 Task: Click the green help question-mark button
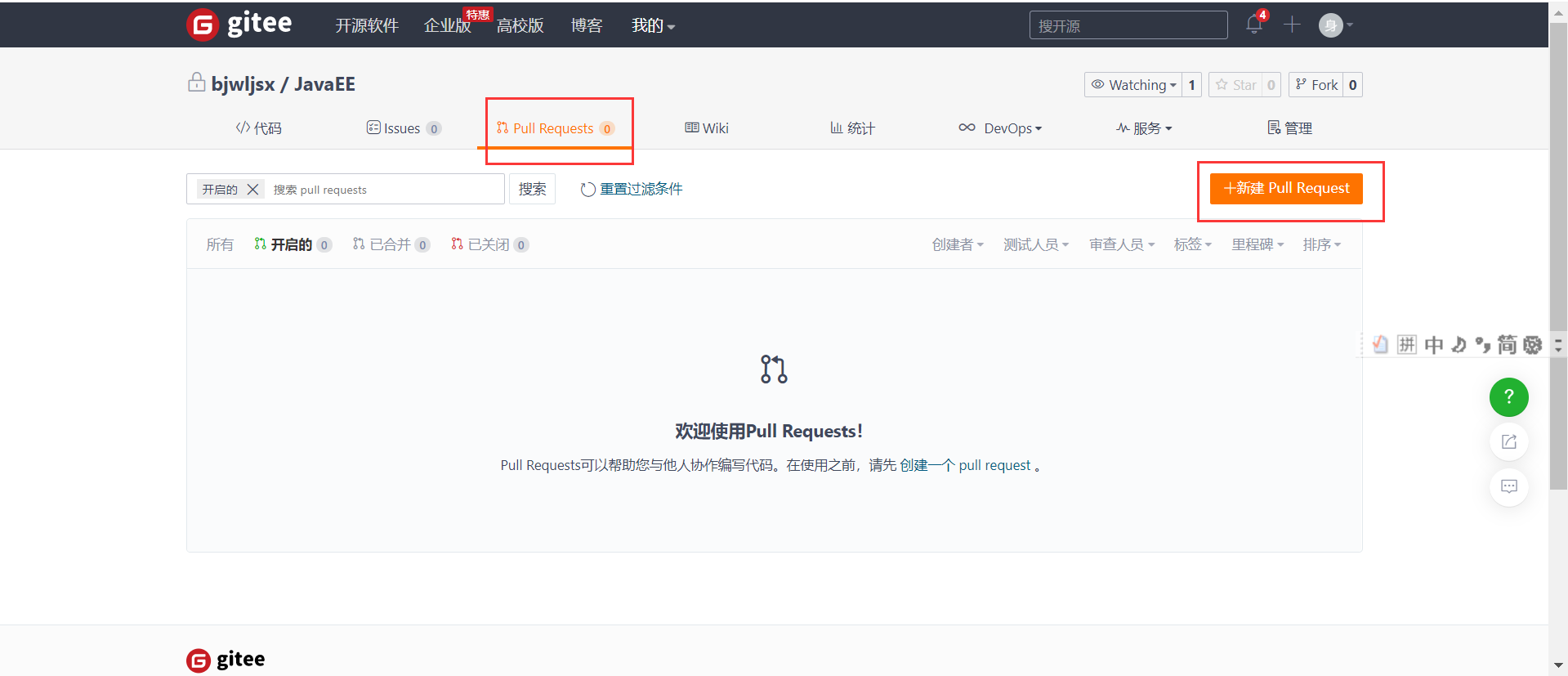click(x=1509, y=397)
